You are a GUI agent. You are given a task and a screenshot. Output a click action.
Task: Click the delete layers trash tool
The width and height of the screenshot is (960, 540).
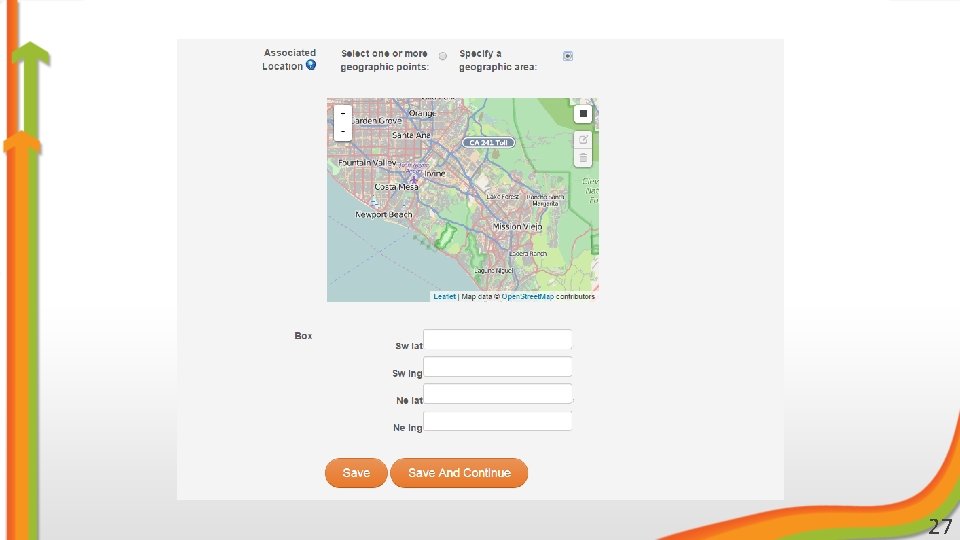coord(583,158)
